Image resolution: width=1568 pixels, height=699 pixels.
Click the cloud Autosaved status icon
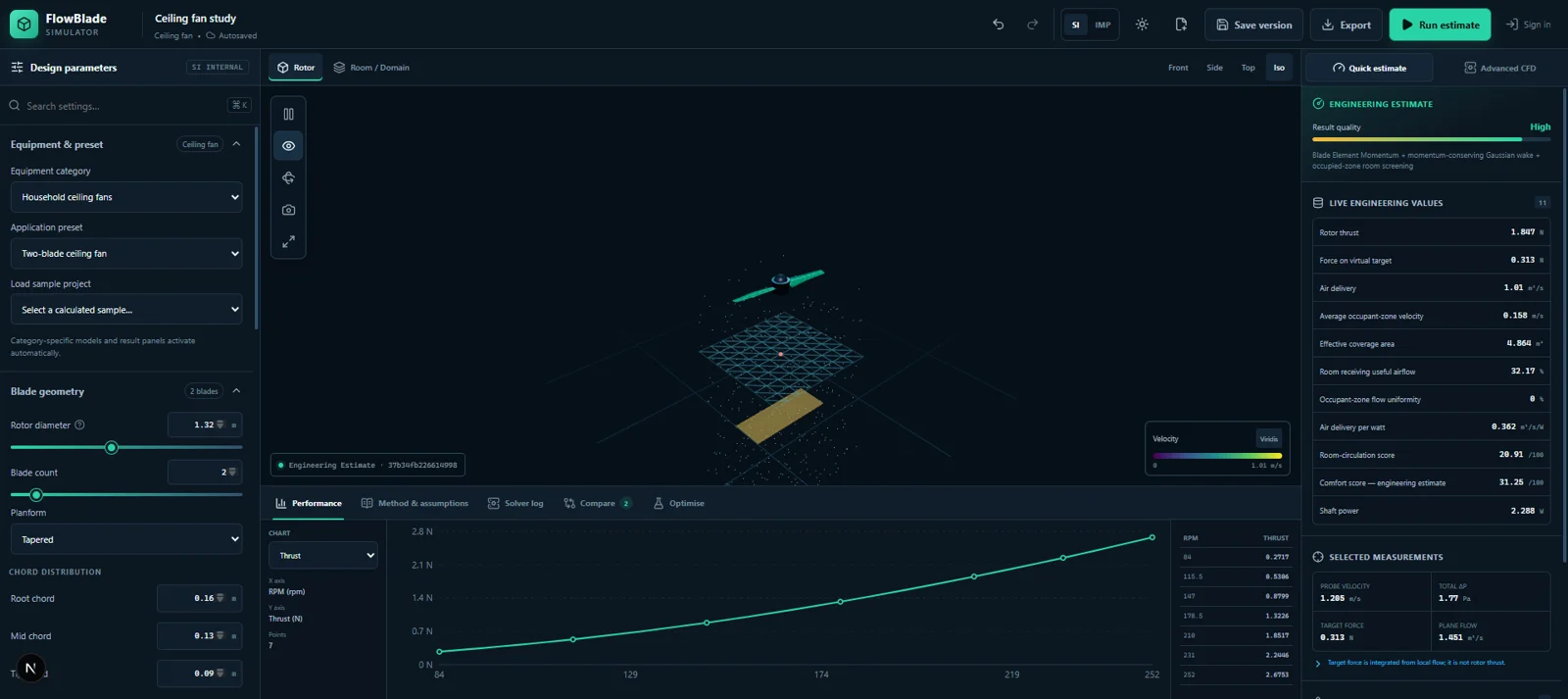[210, 35]
